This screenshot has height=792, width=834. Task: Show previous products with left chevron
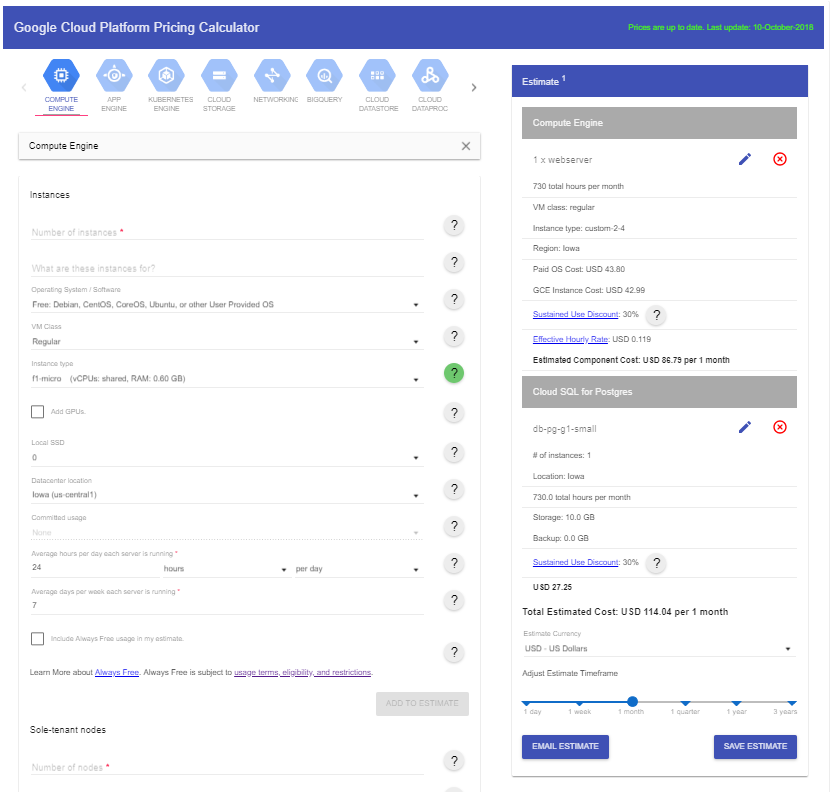pyautogui.click(x=24, y=87)
